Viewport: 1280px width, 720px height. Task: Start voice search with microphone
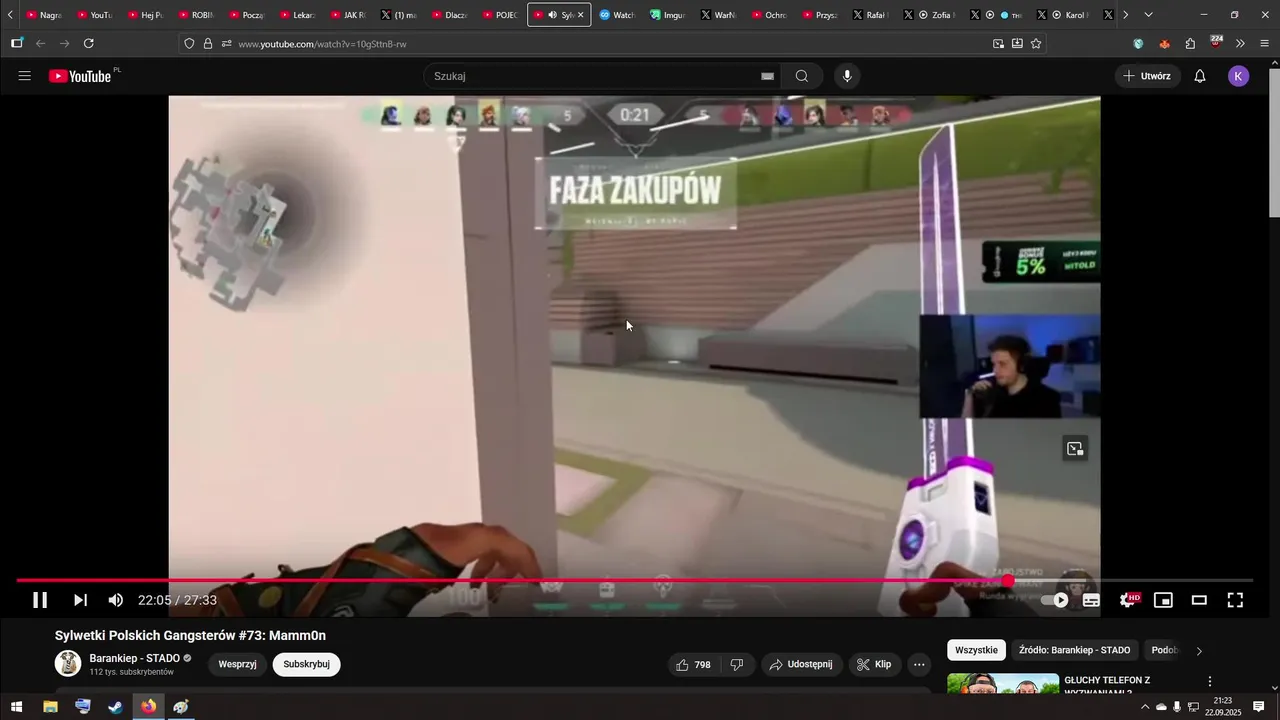point(847,76)
